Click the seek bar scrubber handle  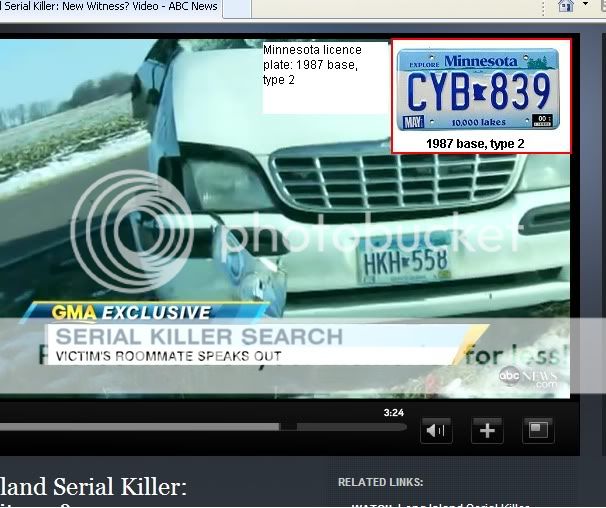pos(288,427)
